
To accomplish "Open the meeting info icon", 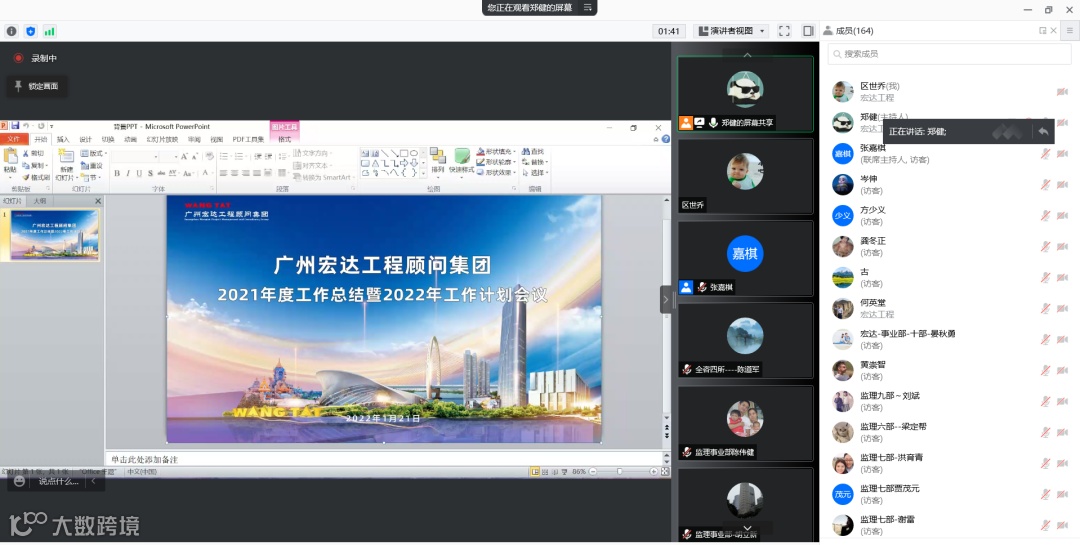I will point(12,31).
